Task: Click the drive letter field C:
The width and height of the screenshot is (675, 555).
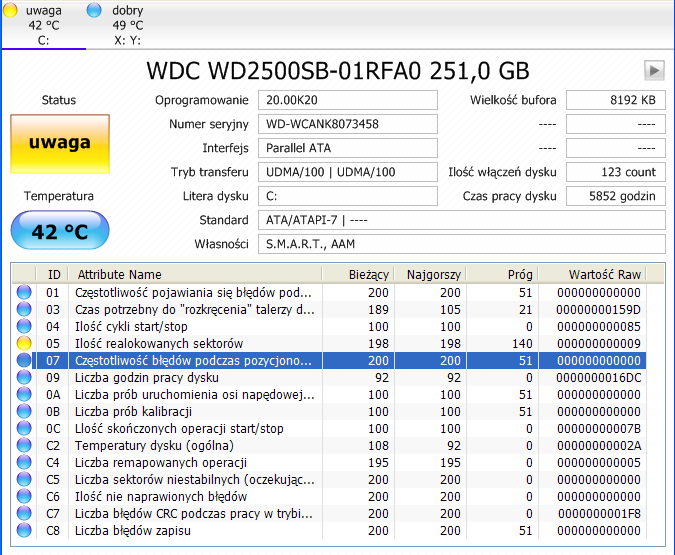Action: tap(348, 196)
